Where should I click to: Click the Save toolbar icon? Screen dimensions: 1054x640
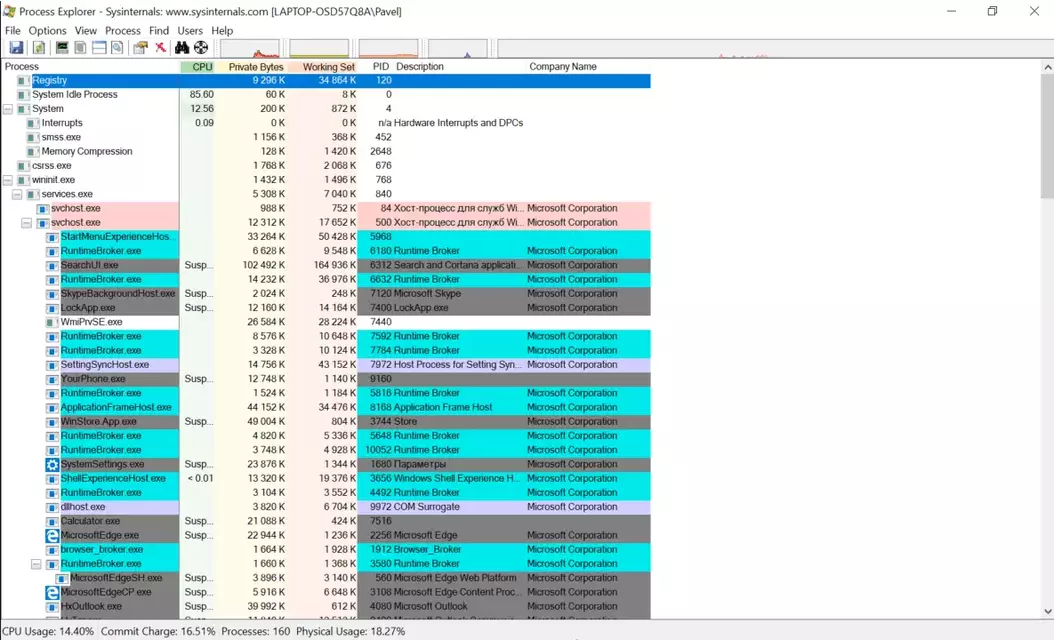[x=16, y=48]
